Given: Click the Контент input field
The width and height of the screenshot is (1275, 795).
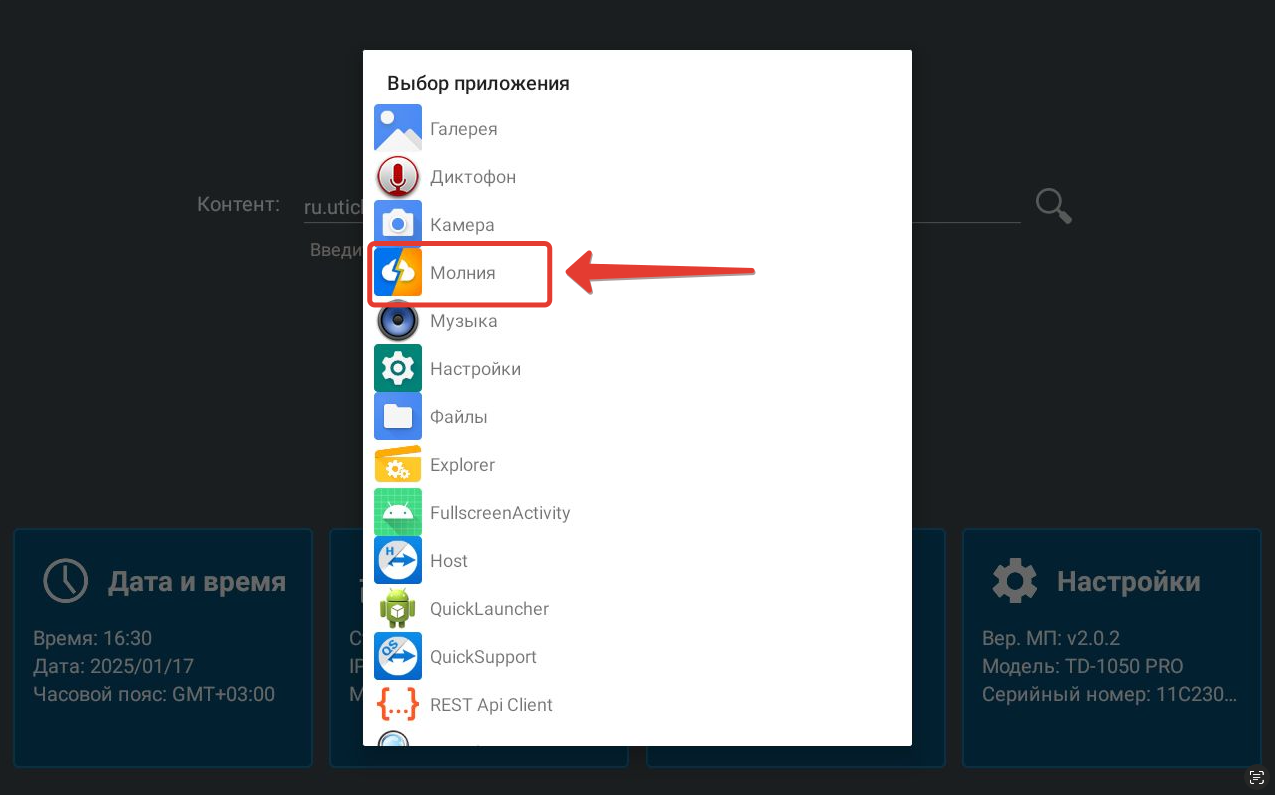Looking at the screenshot, I should pos(661,207).
